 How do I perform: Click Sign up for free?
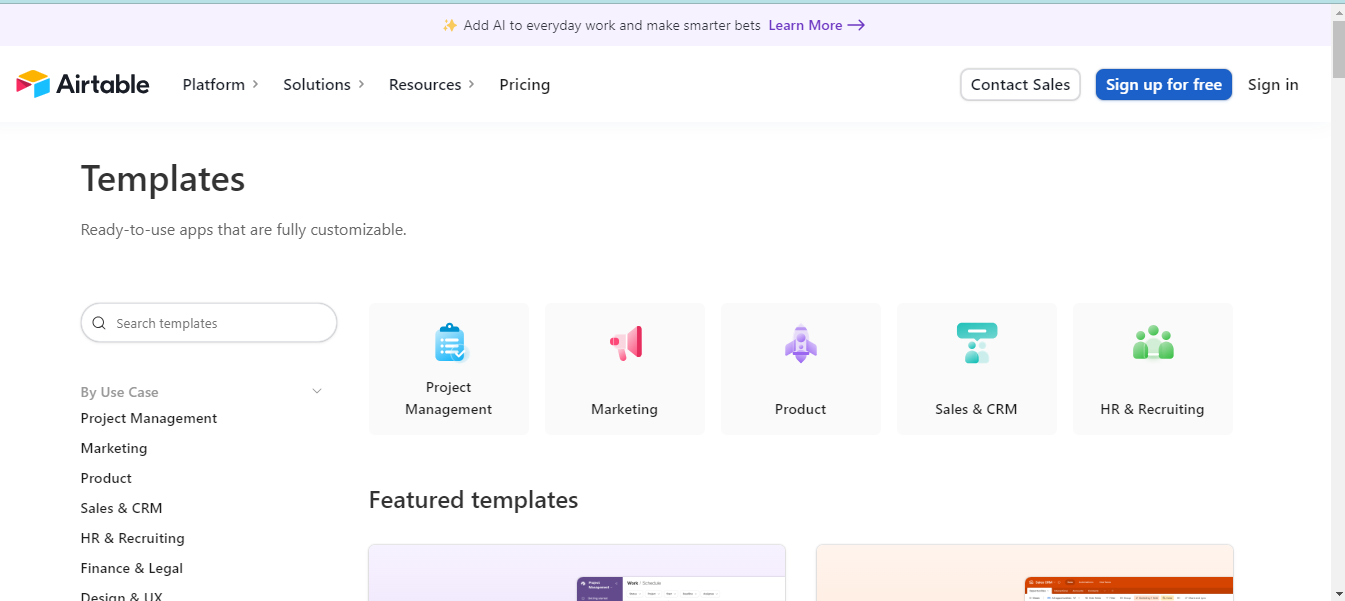click(1163, 84)
